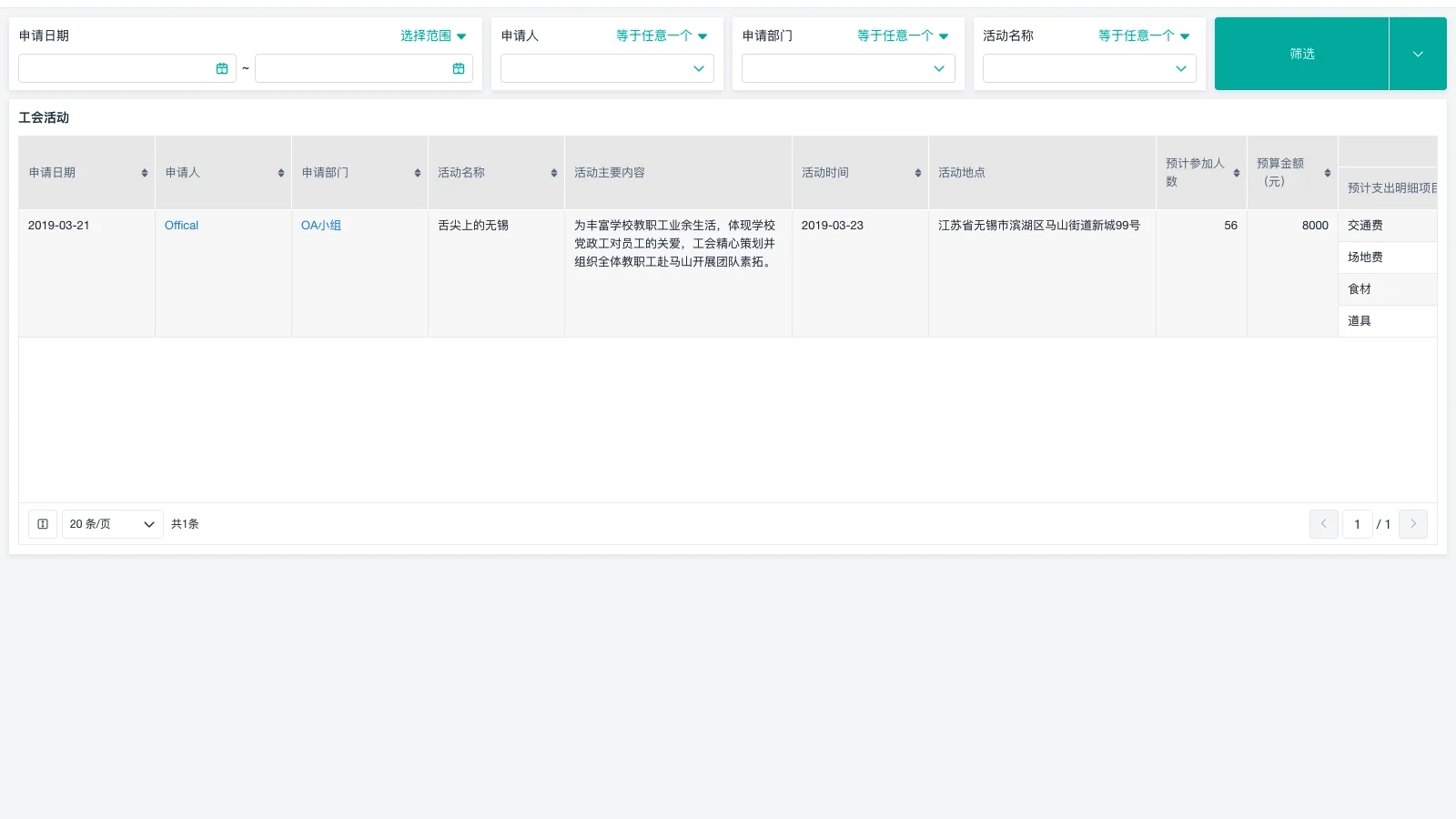The image size is (1456, 819).
Task: Select the 交通费 expense item
Action: click(1388, 226)
